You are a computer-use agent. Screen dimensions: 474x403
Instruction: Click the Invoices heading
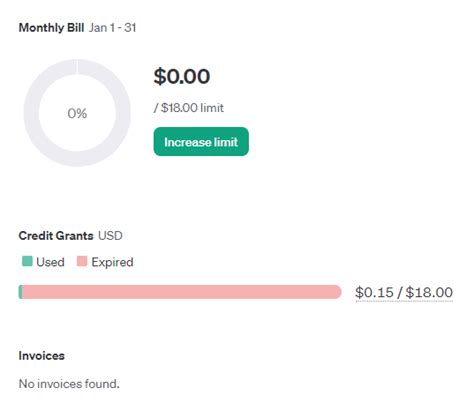tap(42, 356)
